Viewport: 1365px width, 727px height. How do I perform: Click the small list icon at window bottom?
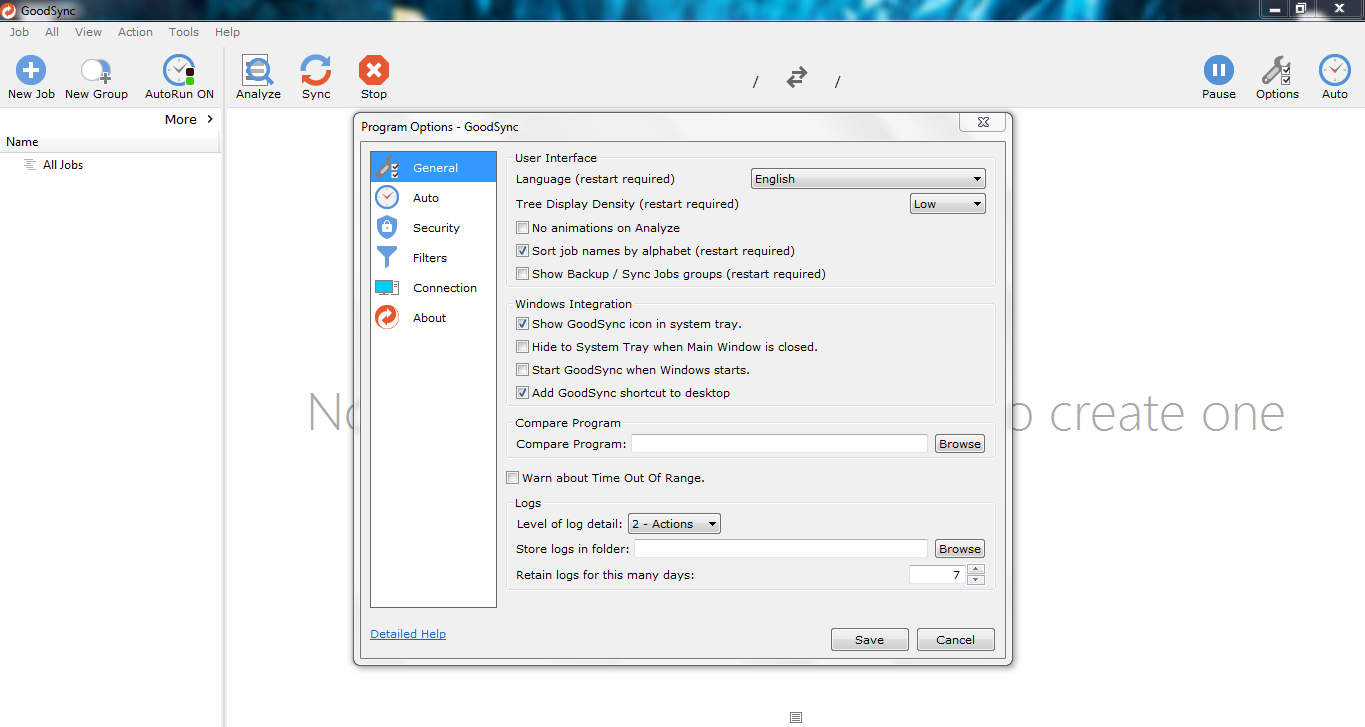click(x=796, y=717)
